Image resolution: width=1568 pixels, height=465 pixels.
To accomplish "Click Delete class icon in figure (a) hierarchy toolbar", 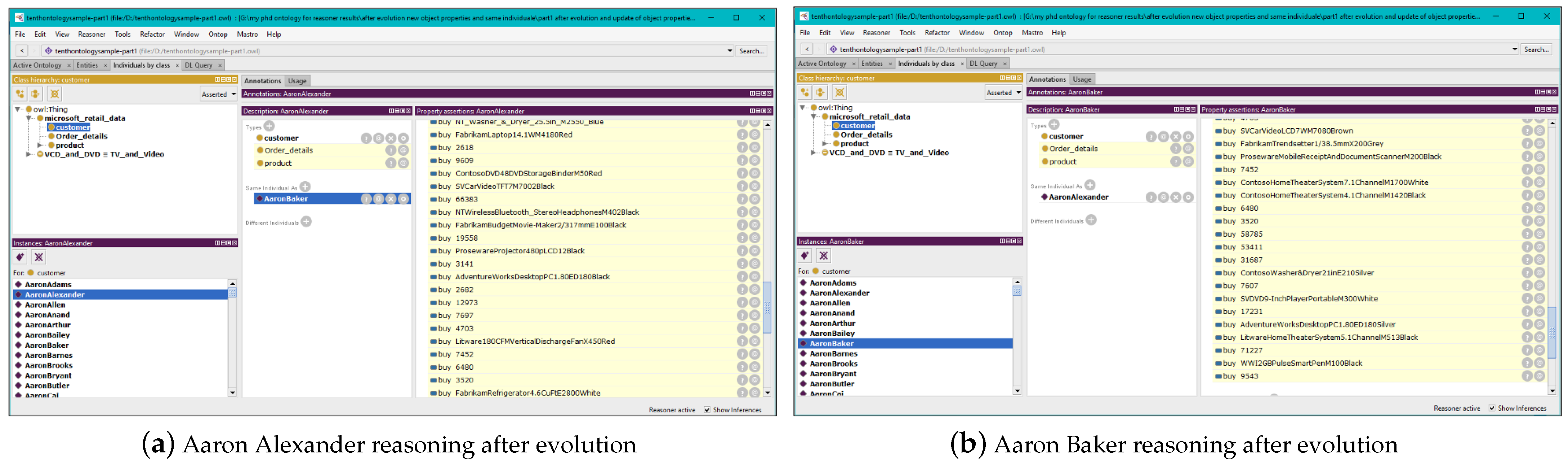I will [55, 94].
